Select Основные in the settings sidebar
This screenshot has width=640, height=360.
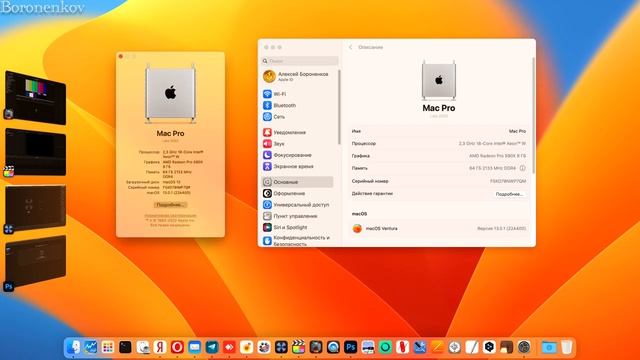tap(297, 182)
